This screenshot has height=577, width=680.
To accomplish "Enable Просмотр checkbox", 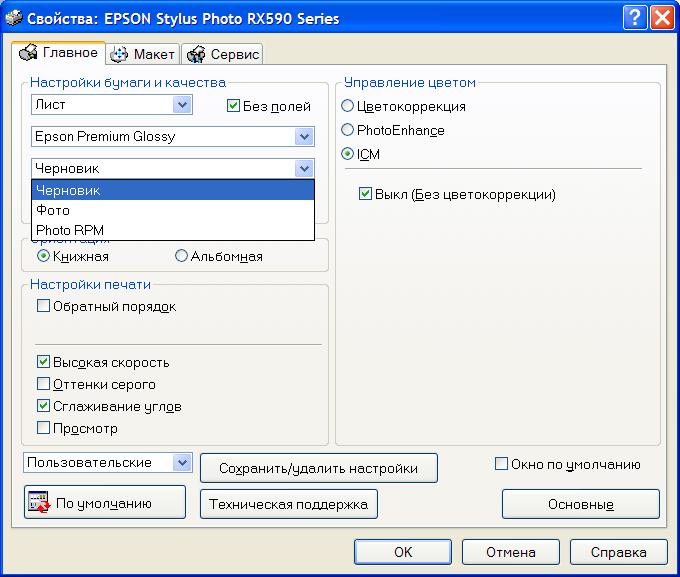I will coord(43,427).
